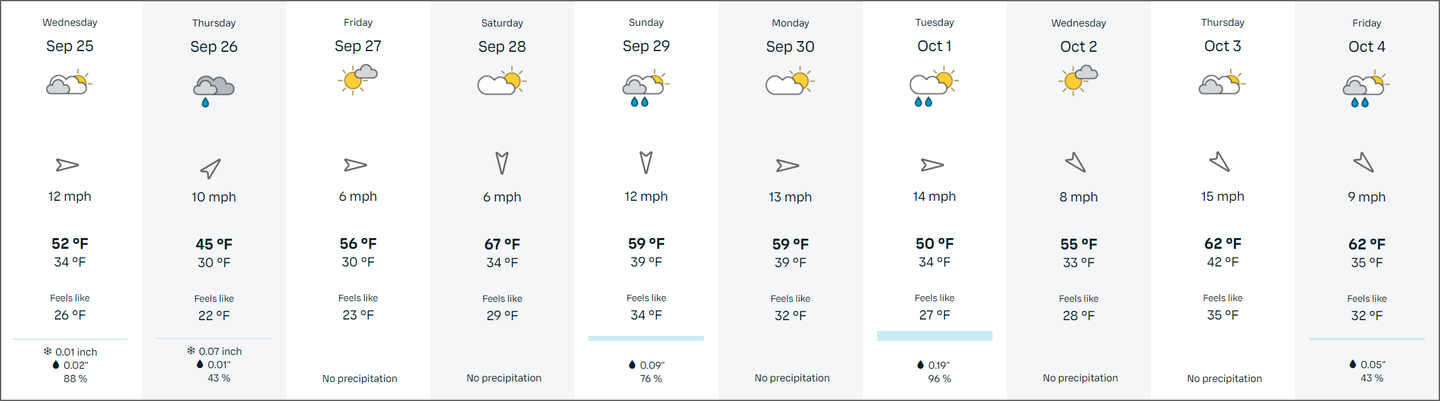Click the raindrop icon beside 0.19"

point(921,365)
